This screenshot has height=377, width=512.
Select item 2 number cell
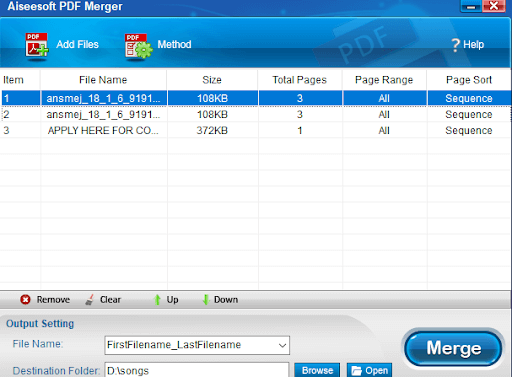click(x=21, y=114)
